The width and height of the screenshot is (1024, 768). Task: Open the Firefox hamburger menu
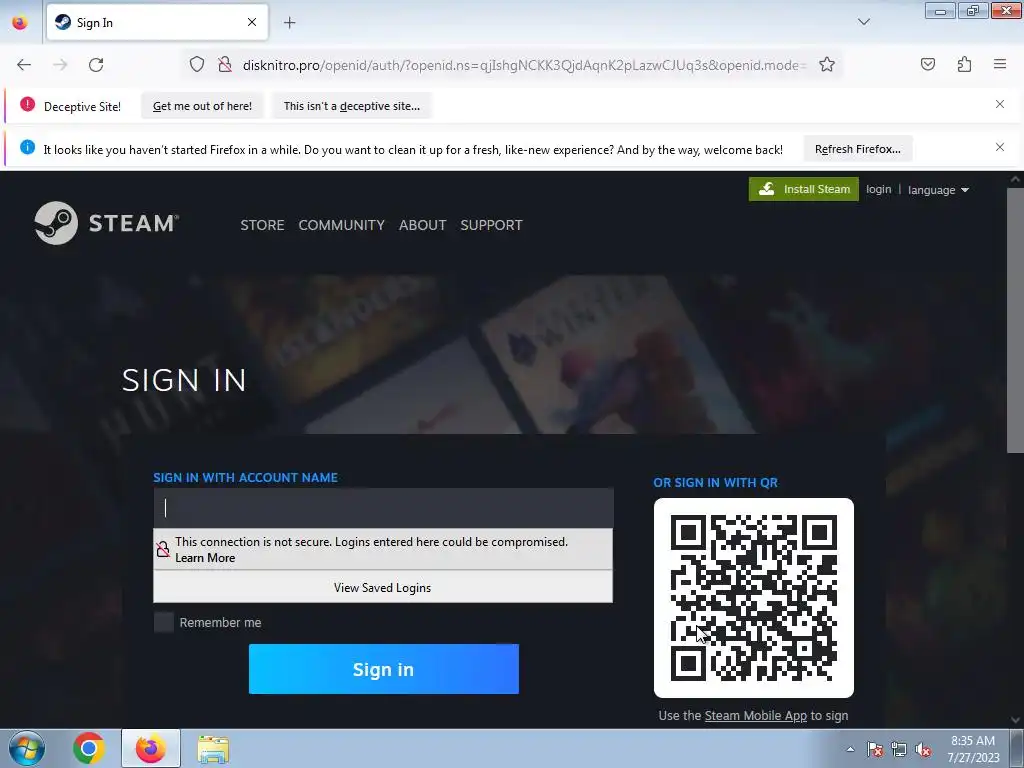point(1000,64)
